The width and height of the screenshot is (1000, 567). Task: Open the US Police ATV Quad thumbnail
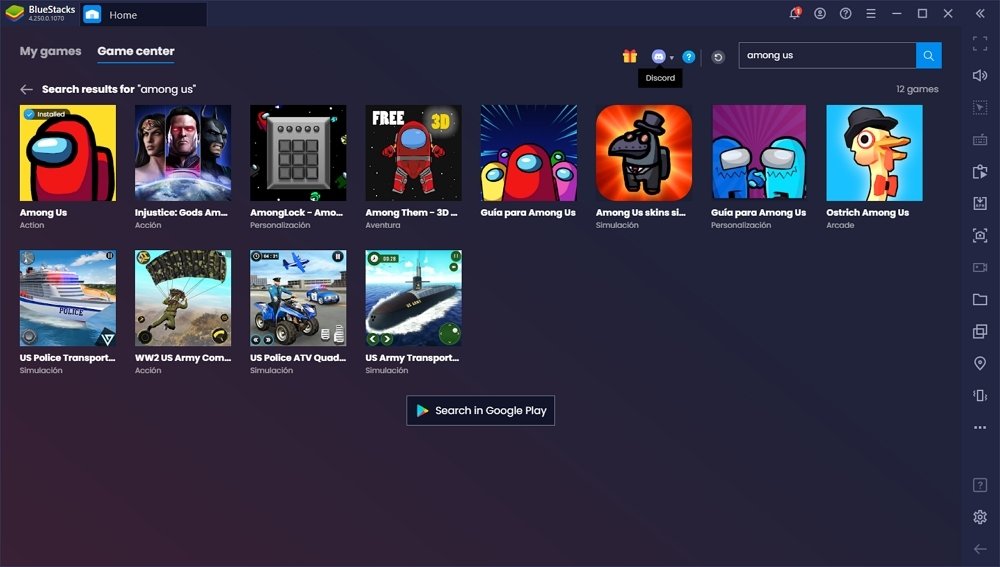[298, 298]
